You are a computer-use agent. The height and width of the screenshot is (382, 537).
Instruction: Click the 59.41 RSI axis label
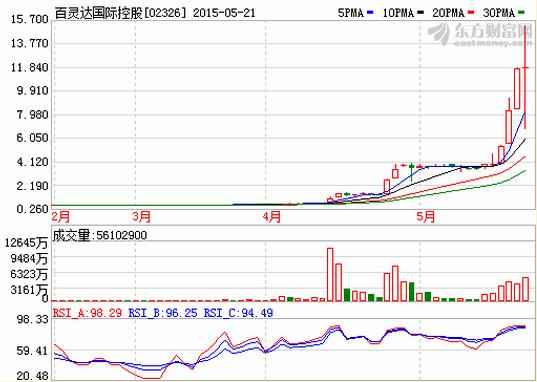tap(33, 351)
